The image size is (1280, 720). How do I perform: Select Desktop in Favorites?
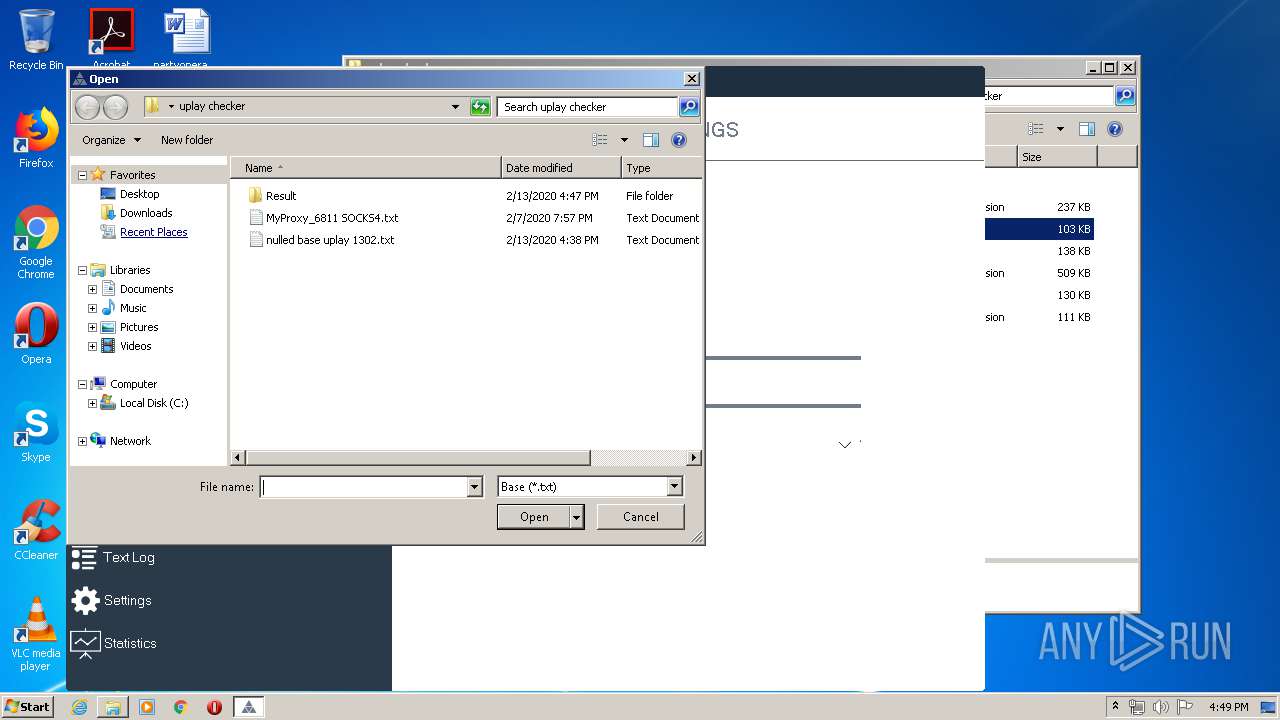click(x=139, y=194)
